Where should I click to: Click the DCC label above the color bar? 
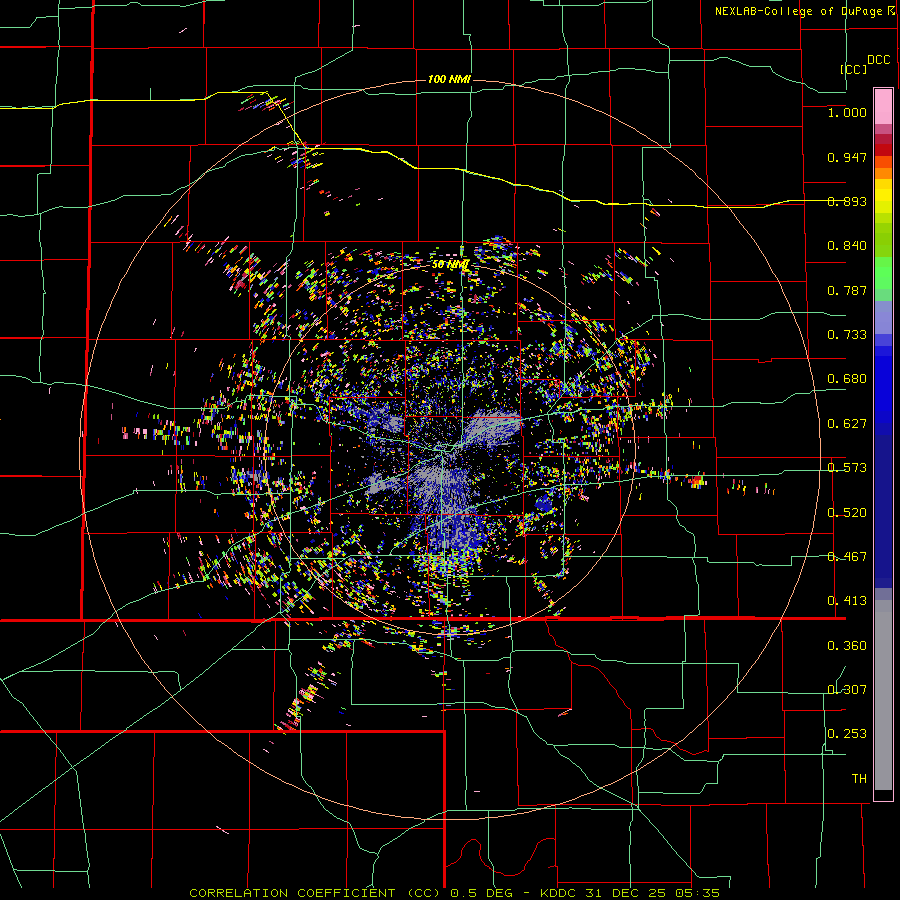click(x=879, y=60)
